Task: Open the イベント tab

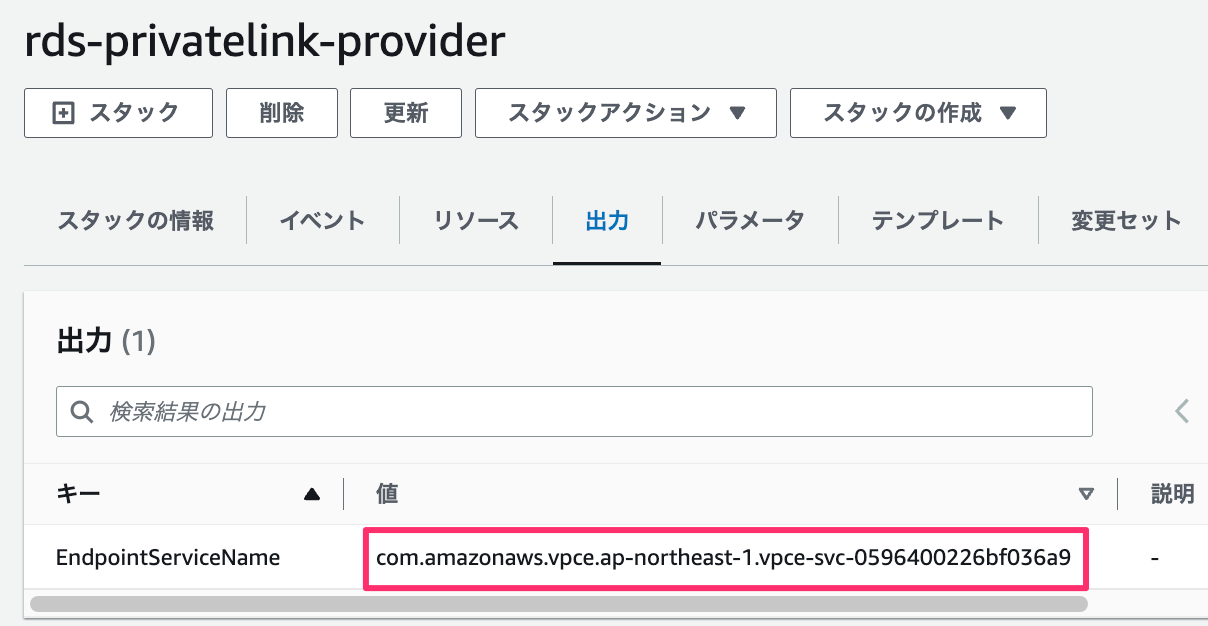Action: [x=322, y=221]
